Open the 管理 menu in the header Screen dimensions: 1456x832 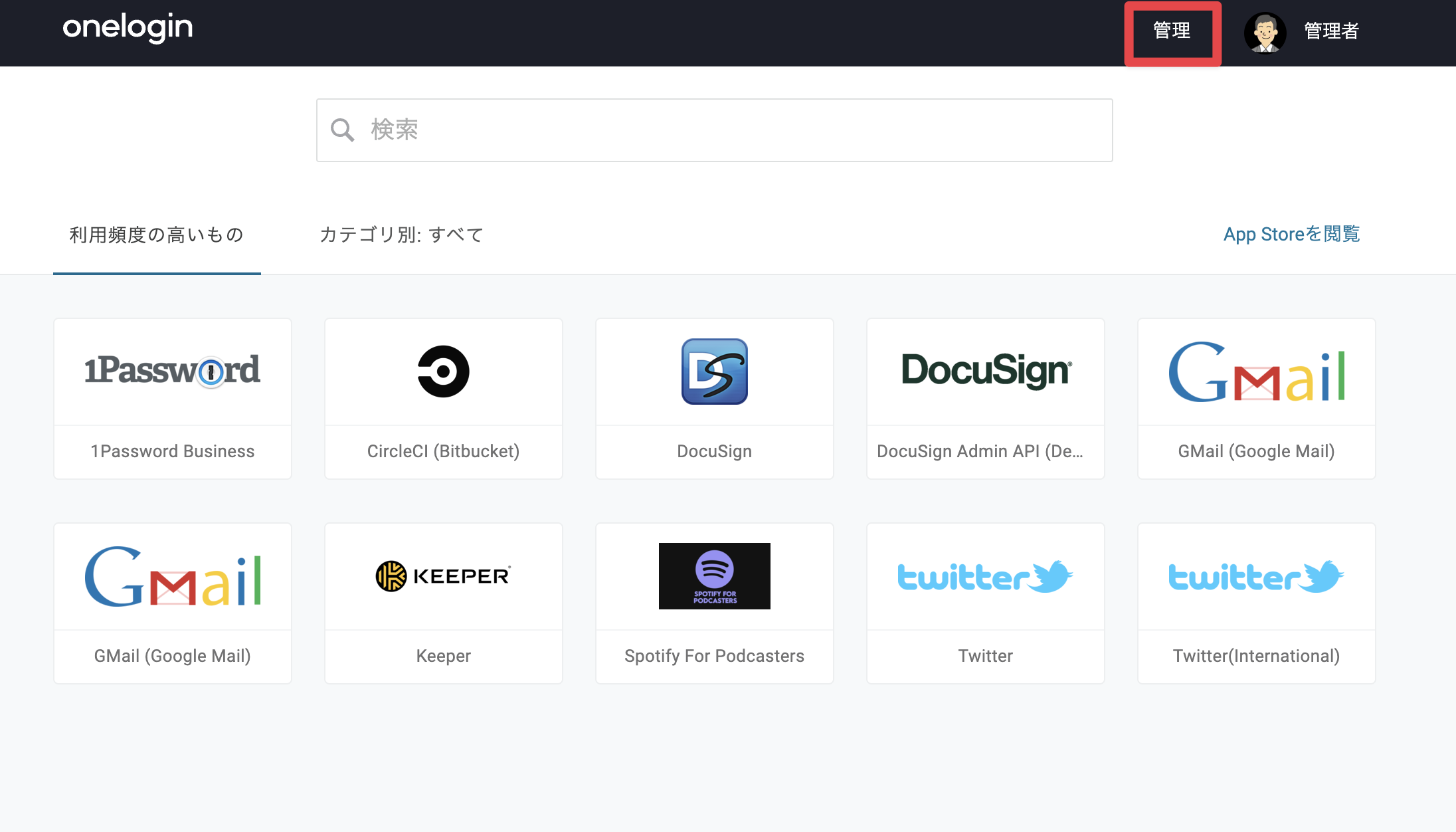pyautogui.click(x=1172, y=31)
